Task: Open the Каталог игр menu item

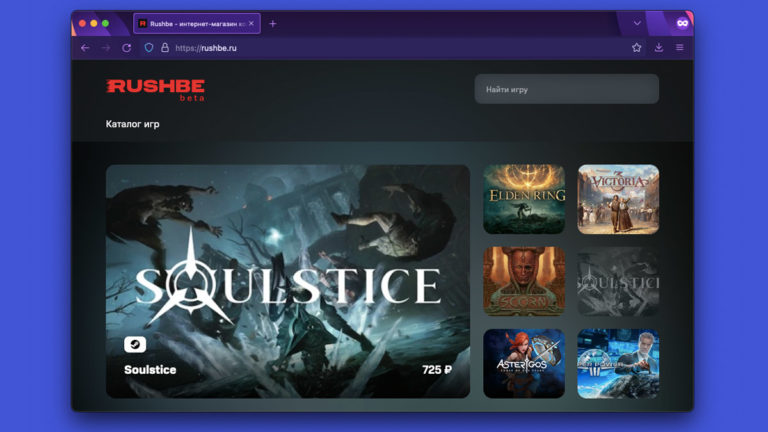Action: pos(132,125)
